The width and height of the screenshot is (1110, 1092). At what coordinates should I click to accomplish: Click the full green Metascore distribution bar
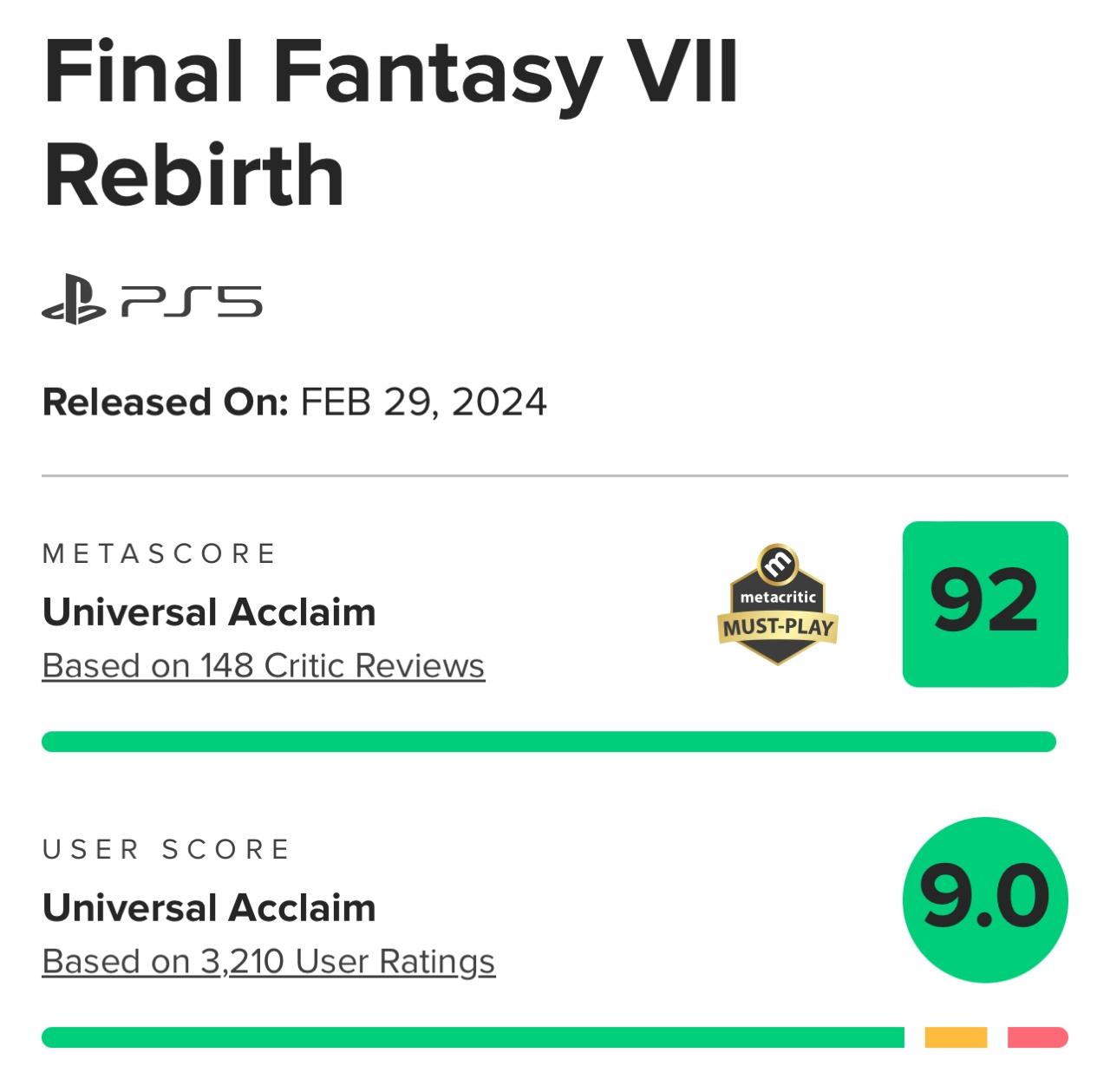click(x=548, y=742)
